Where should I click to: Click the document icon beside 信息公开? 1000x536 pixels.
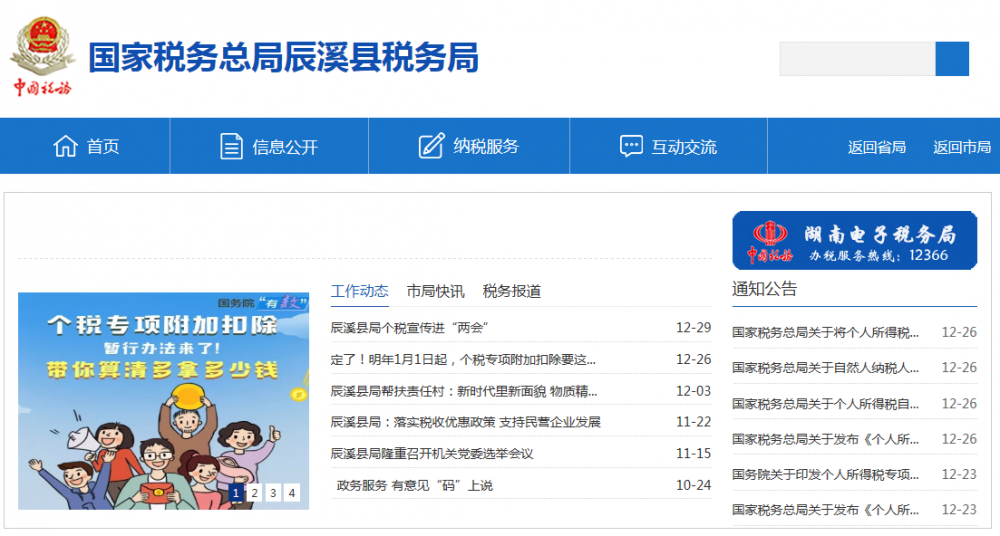coord(231,146)
